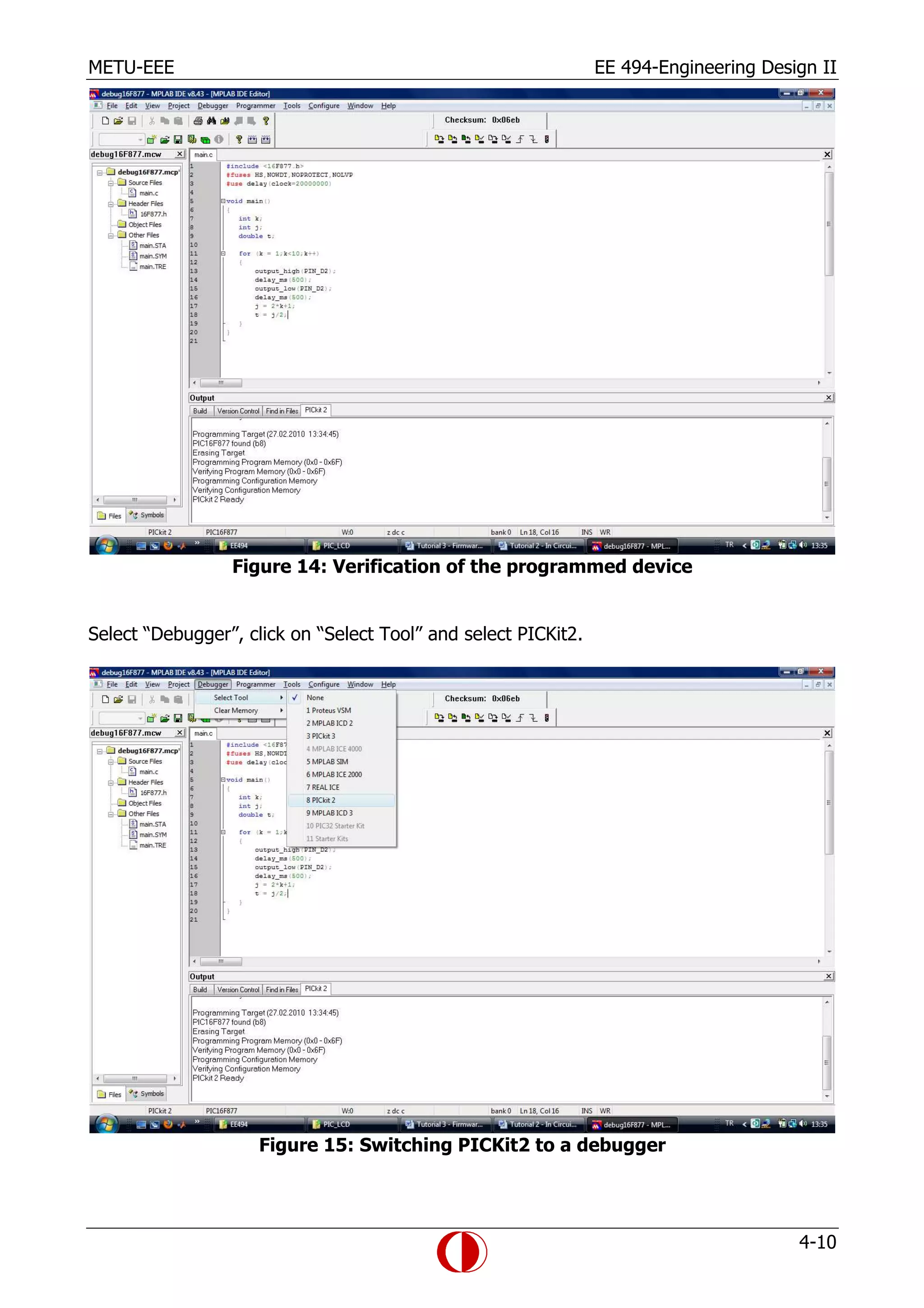
Task: Click green Package icon in Figure 14 project toolbar
Action: 206,139
